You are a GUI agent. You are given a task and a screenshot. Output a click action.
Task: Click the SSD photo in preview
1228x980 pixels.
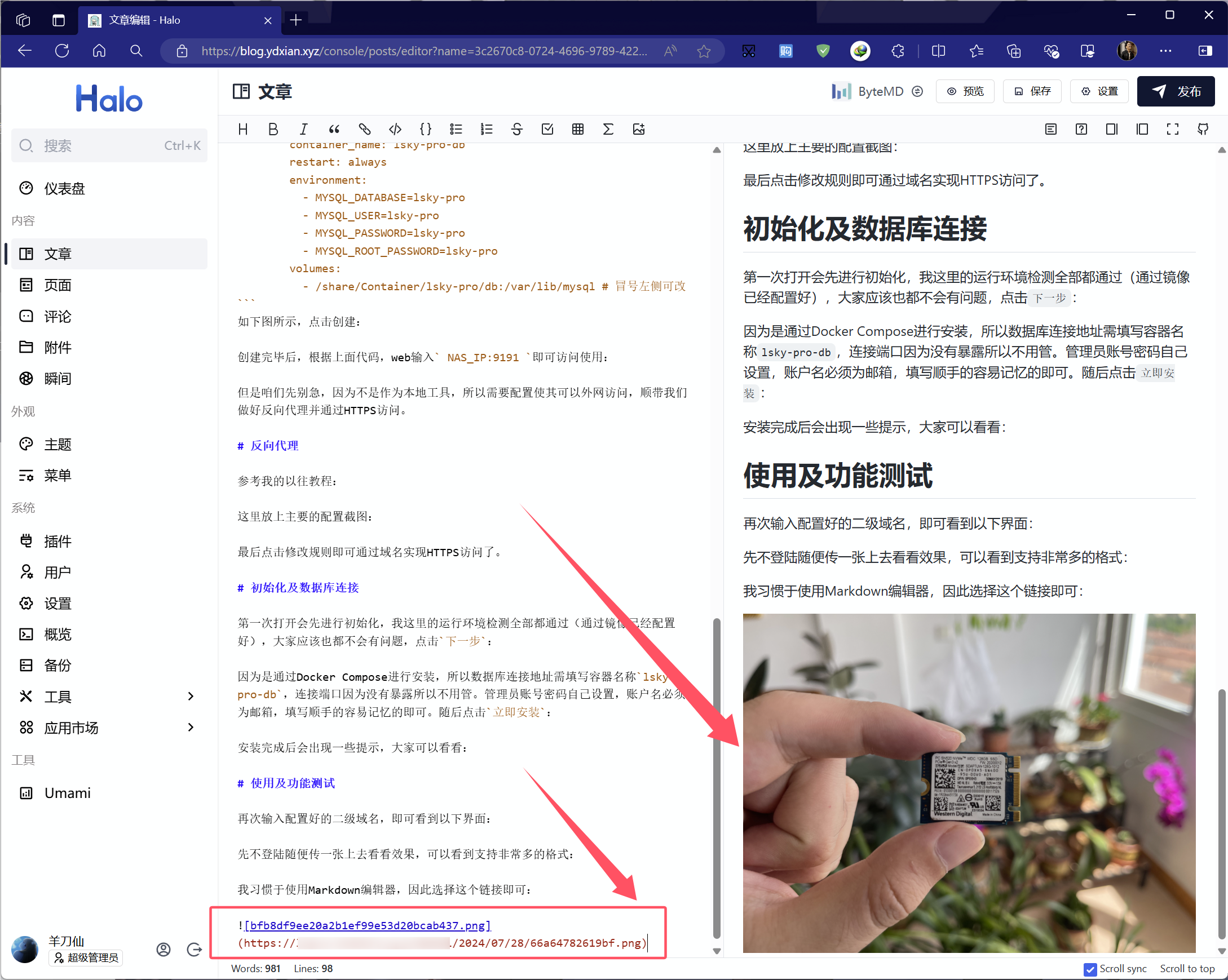pos(969,783)
